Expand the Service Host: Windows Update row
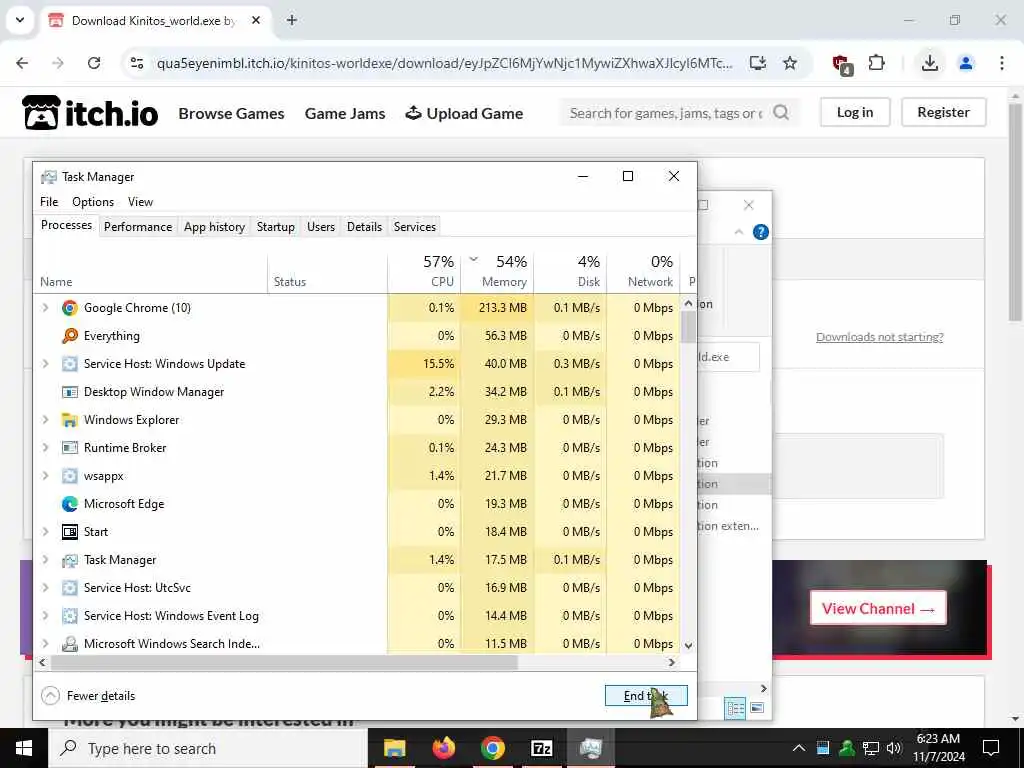Screen dimensions: 1024x768 (46, 364)
